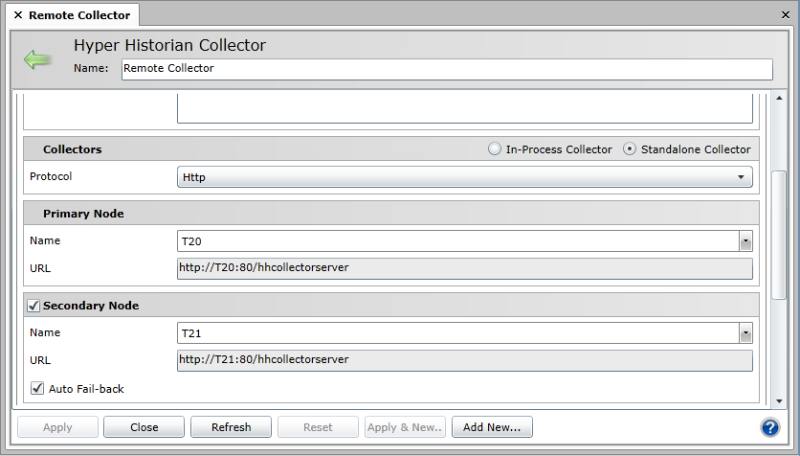Click the vertical scrollbar down arrow
The width and height of the screenshot is (800, 456).
[780, 401]
